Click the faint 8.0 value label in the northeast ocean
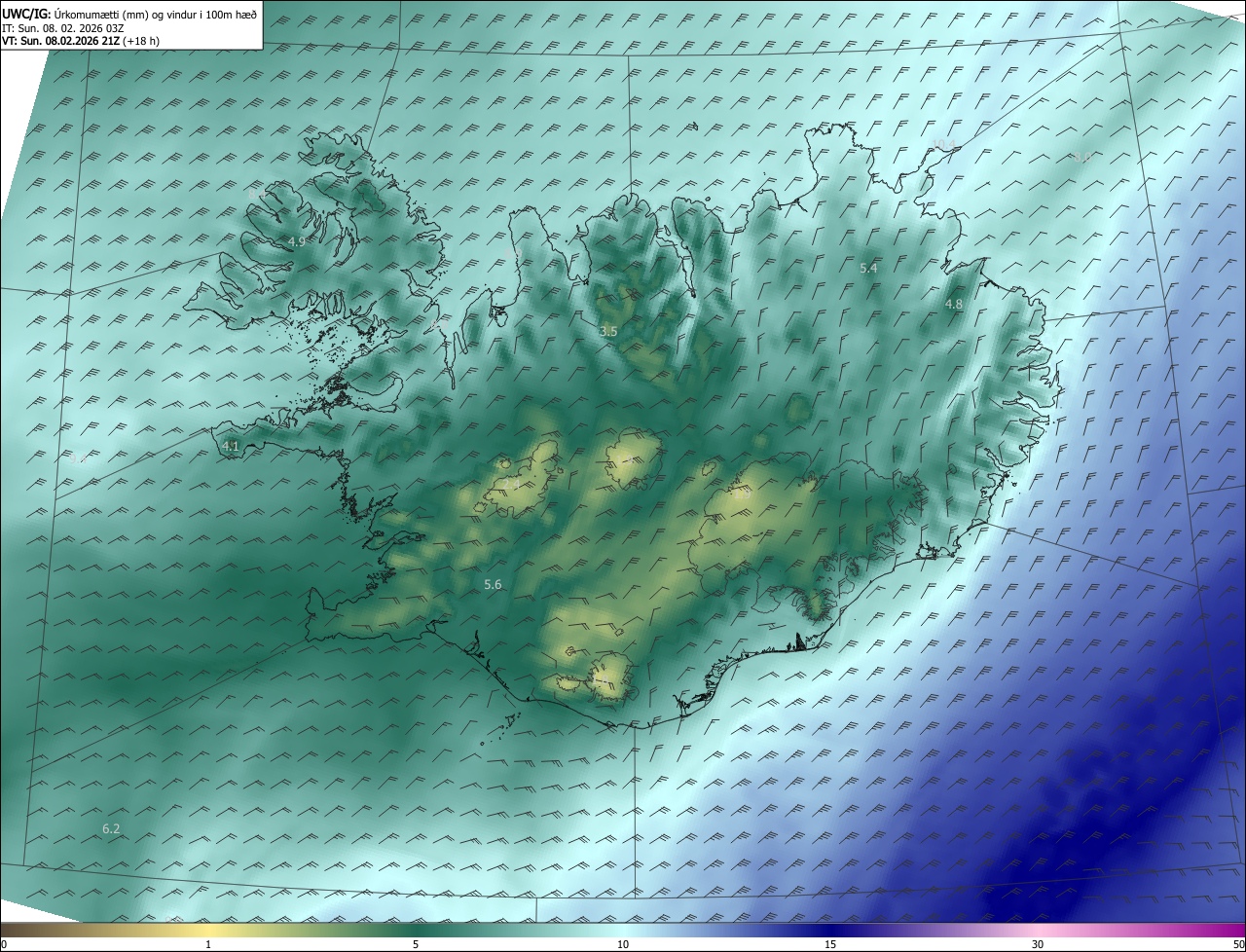The image size is (1246, 952). click(1081, 157)
